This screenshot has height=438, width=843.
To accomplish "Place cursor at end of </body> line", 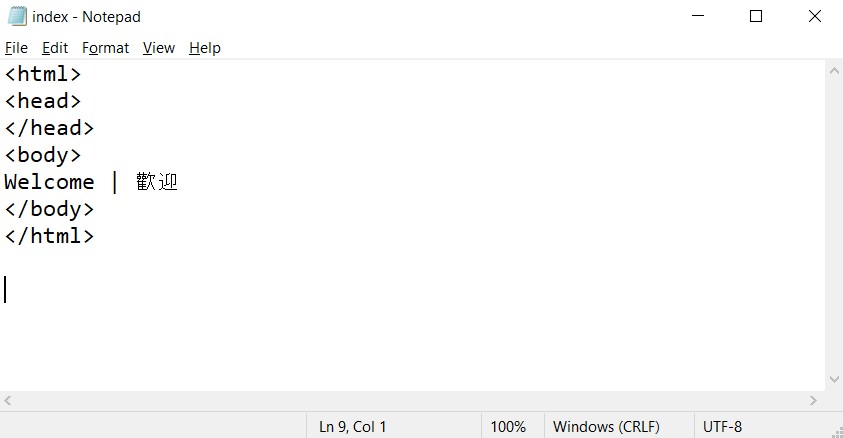I will (x=95, y=209).
